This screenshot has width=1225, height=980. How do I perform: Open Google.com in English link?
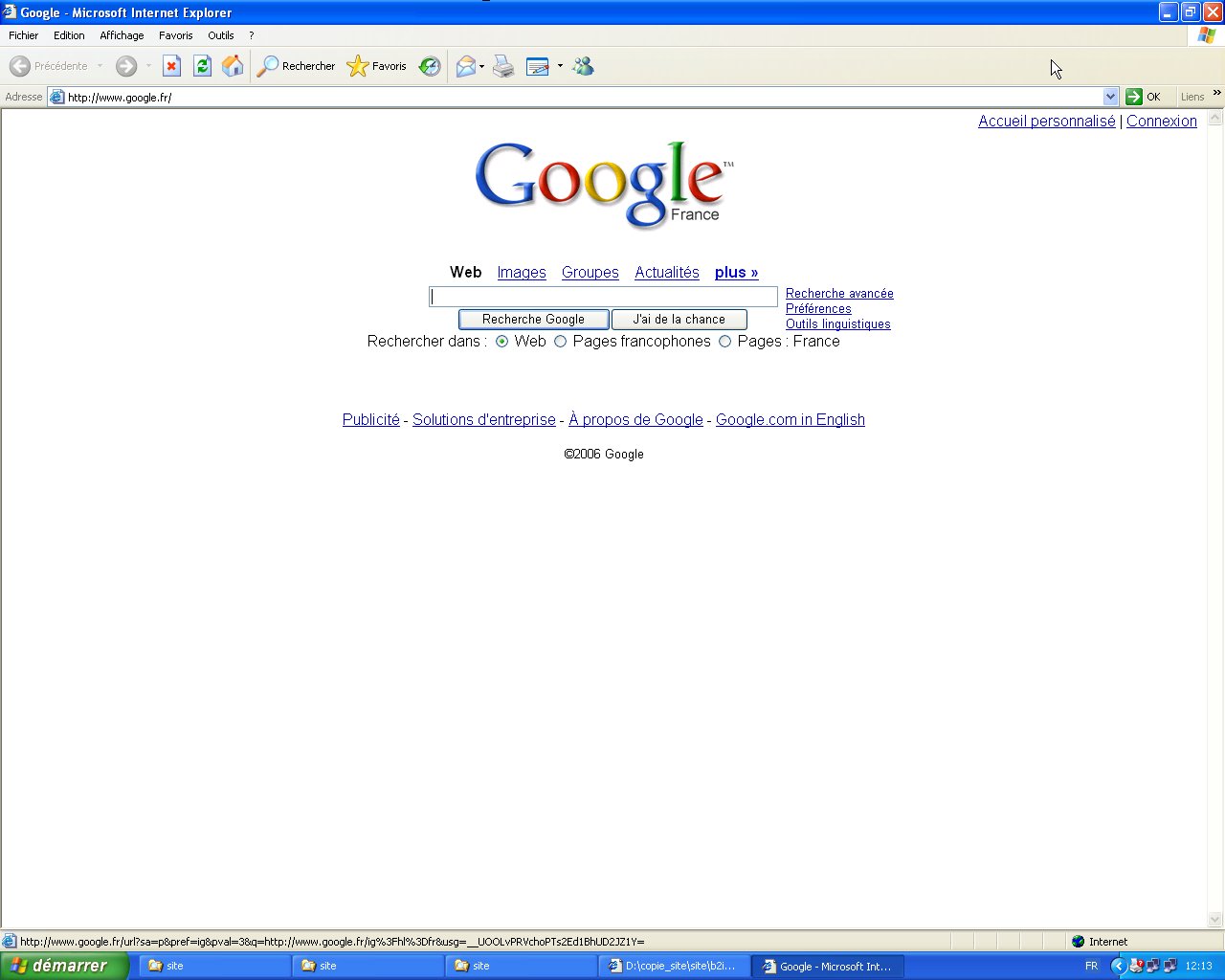(x=791, y=420)
